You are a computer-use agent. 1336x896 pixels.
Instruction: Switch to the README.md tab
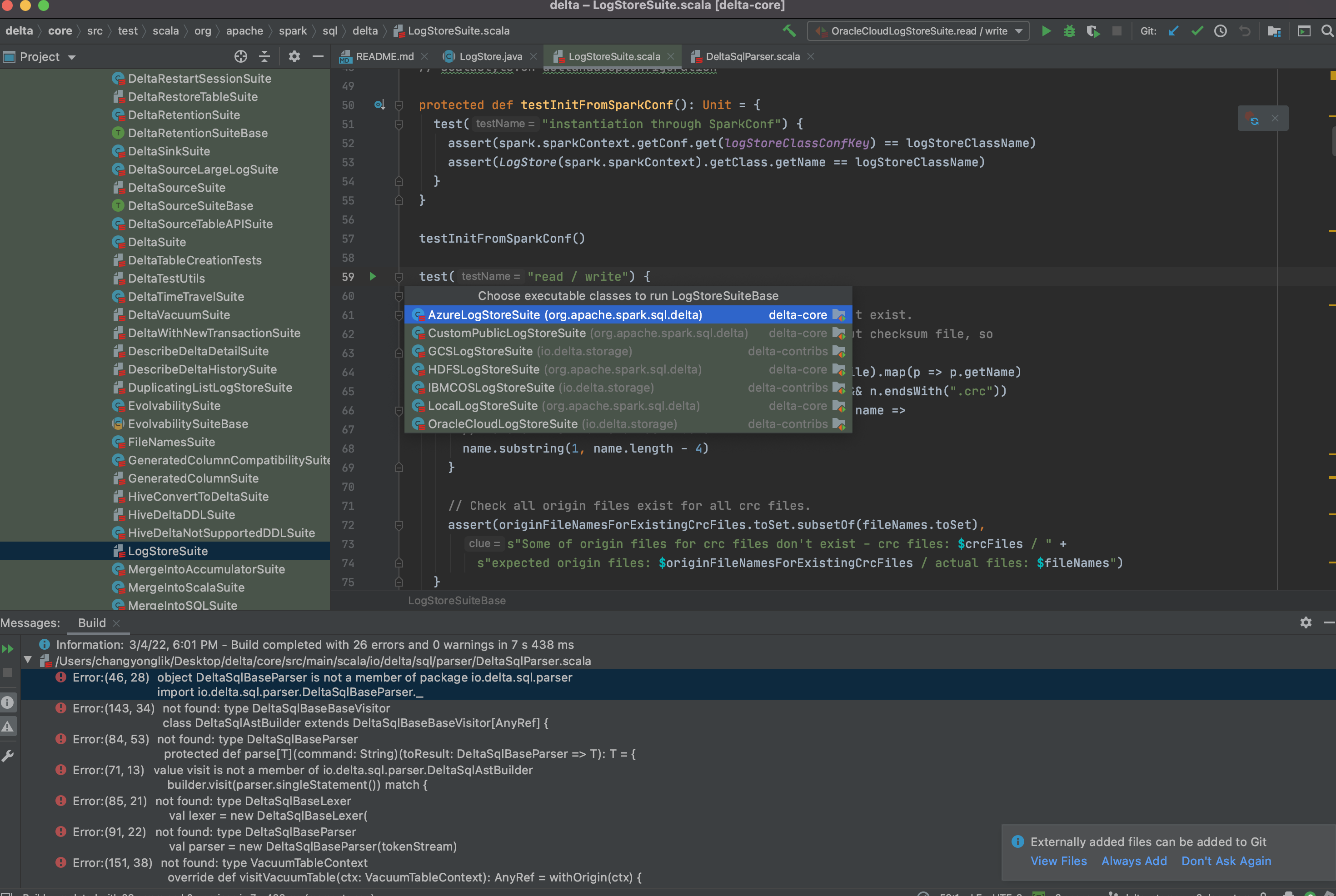(x=384, y=57)
